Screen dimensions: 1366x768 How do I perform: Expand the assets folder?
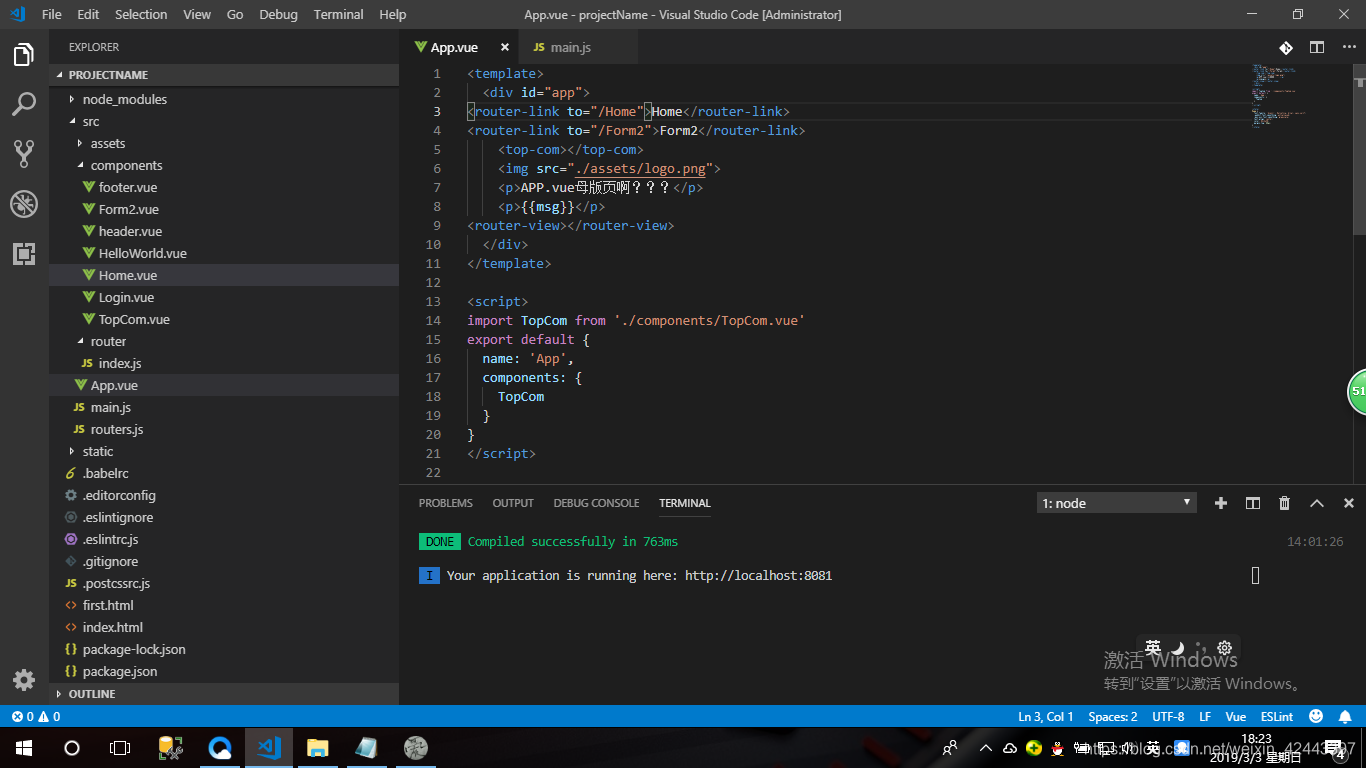pos(224,143)
